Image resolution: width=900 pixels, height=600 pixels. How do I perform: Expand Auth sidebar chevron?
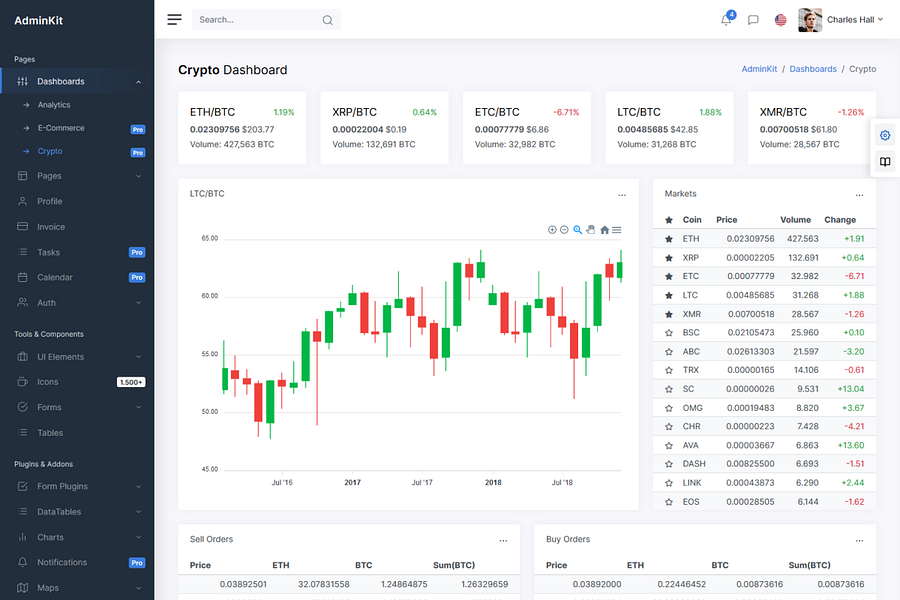click(138, 303)
